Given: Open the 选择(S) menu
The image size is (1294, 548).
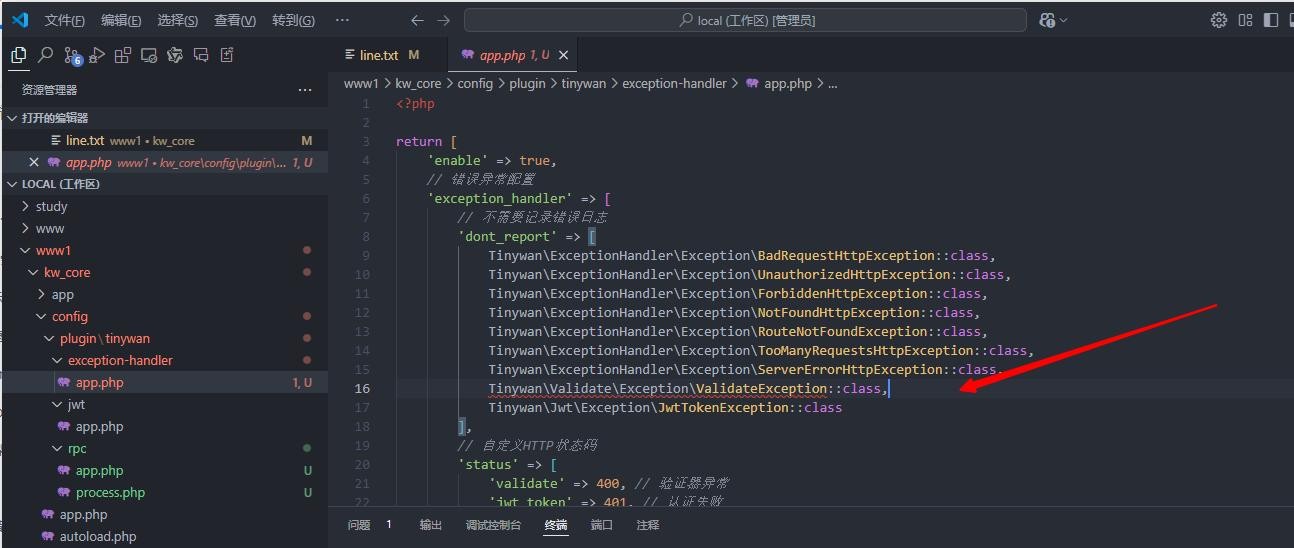Looking at the screenshot, I should [x=178, y=20].
